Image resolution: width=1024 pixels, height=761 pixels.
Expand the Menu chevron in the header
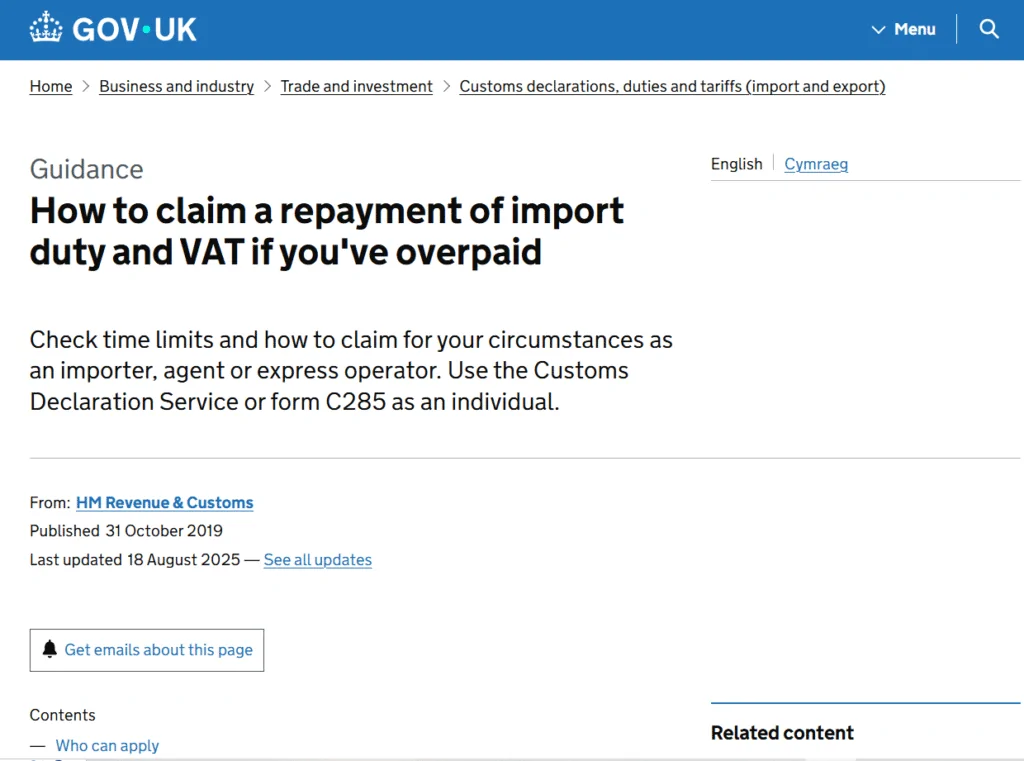pos(878,30)
